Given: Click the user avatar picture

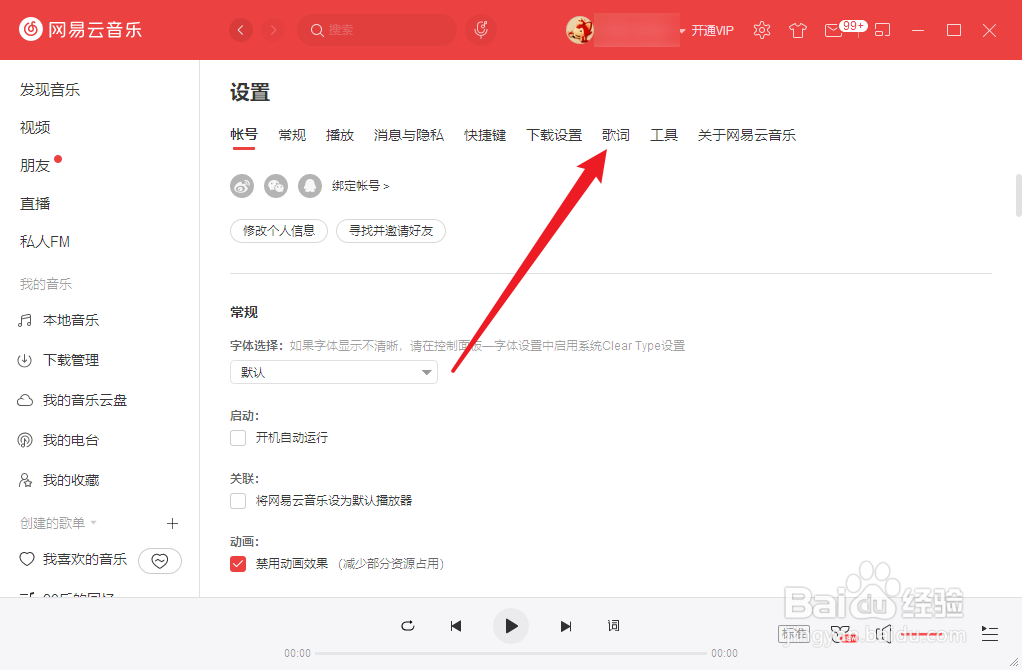Looking at the screenshot, I should point(579,30).
